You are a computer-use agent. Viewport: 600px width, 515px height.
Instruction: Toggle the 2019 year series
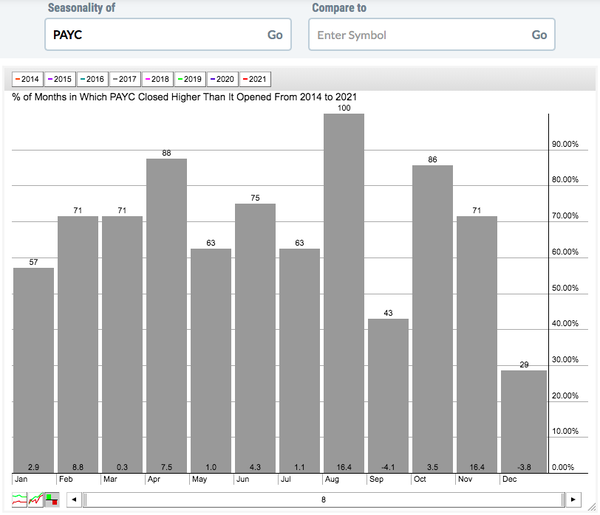(x=189, y=79)
